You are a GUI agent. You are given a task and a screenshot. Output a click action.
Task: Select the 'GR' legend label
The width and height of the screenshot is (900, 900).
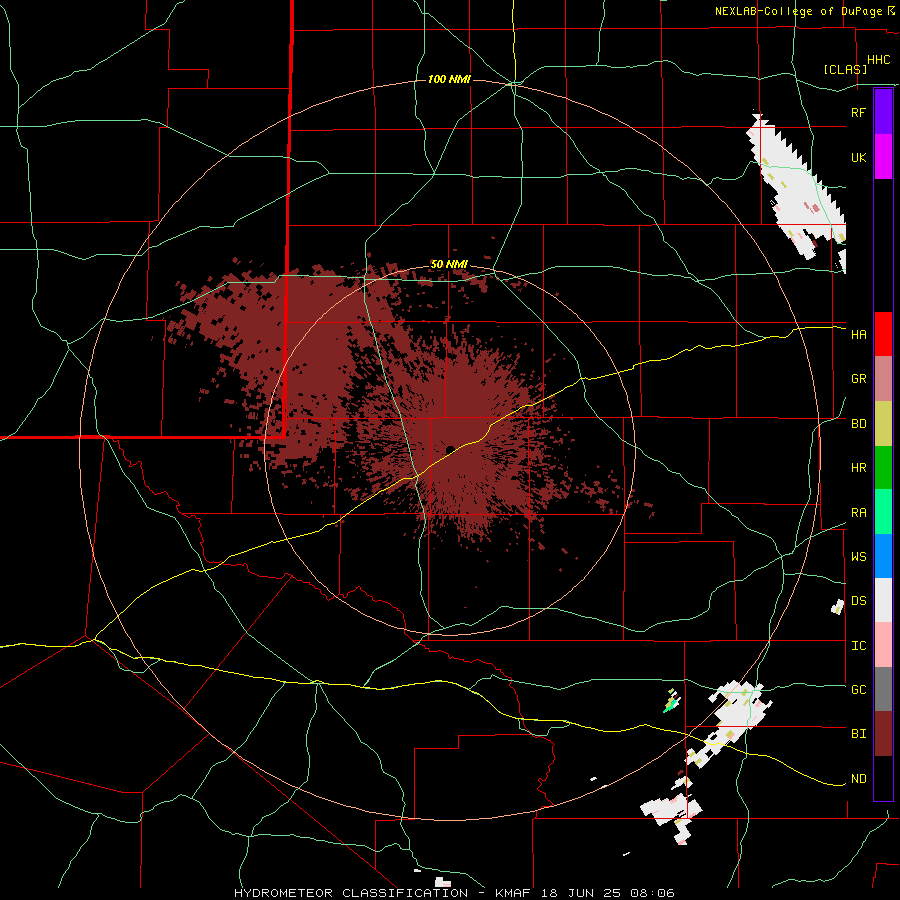[858, 379]
